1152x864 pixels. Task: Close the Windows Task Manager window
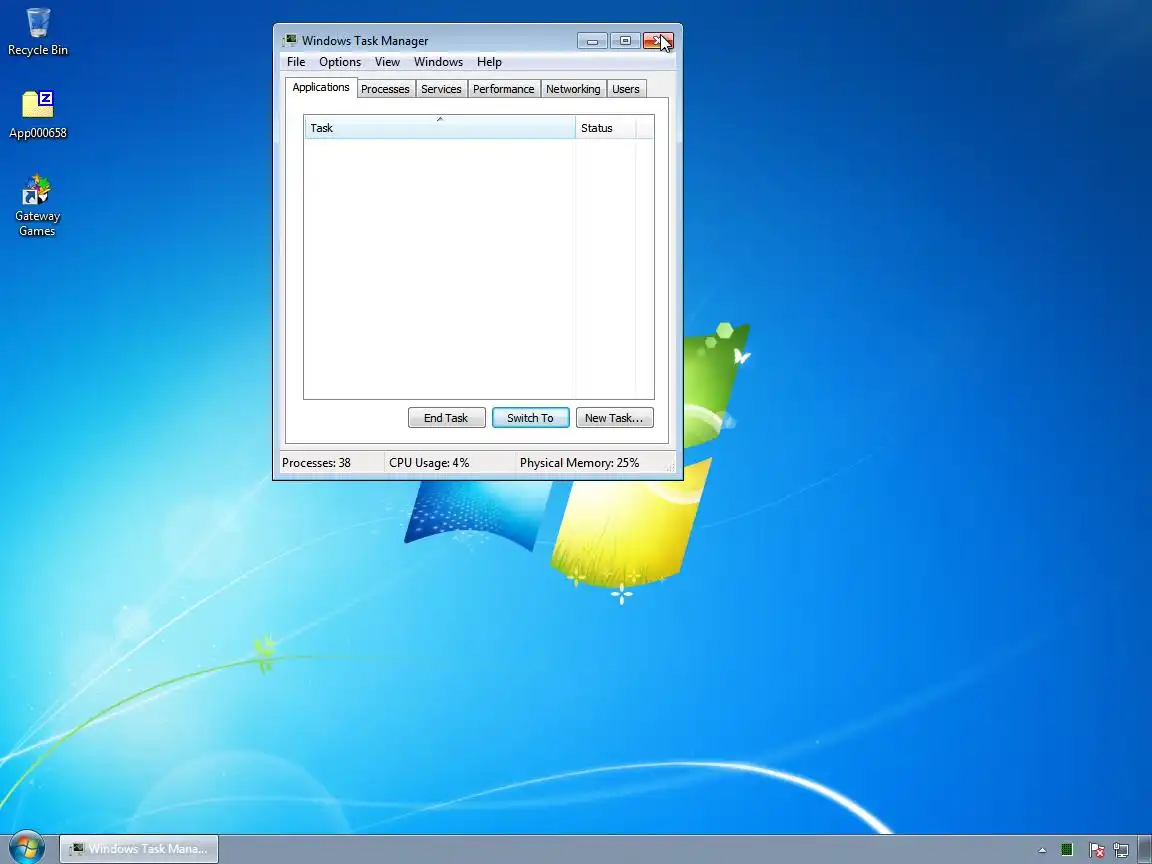click(658, 41)
